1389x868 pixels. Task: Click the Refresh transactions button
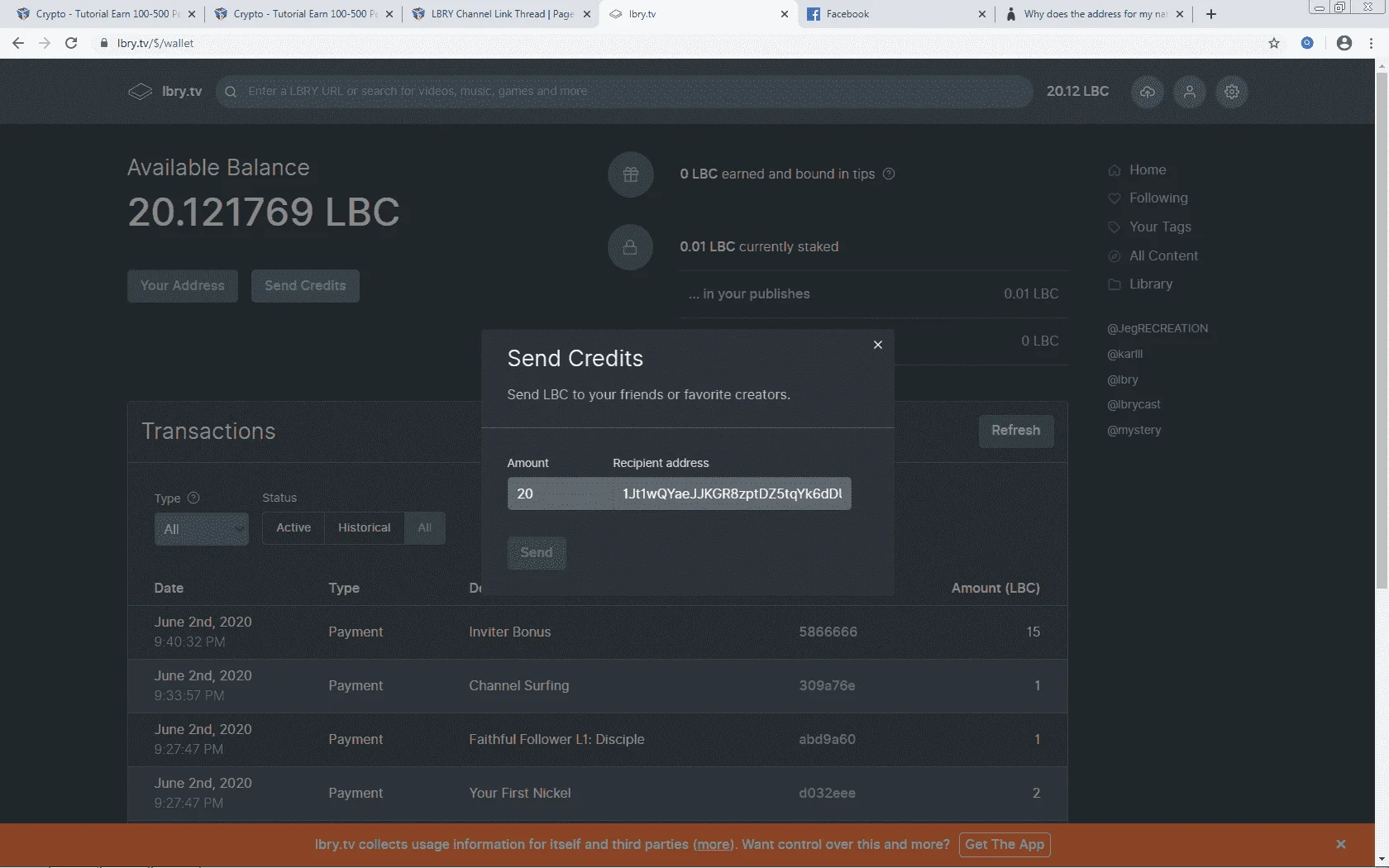[1016, 431]
